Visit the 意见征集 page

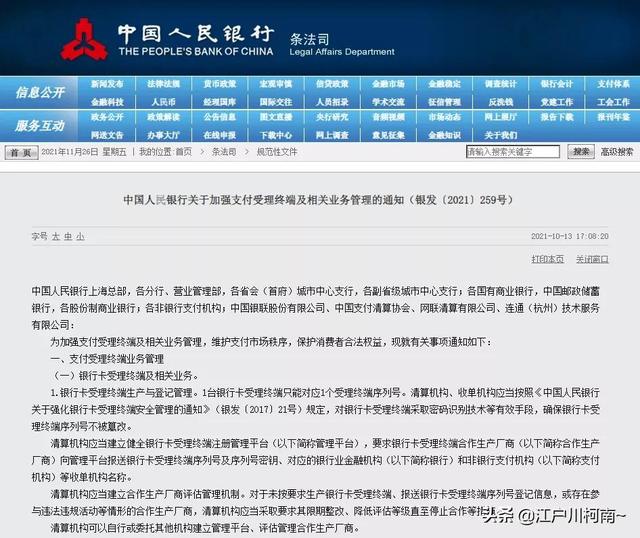pos(388,135)
